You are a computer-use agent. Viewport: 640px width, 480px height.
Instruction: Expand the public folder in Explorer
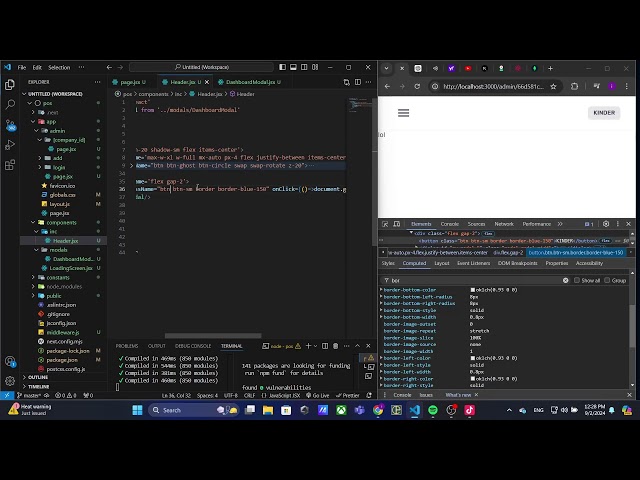33,296
